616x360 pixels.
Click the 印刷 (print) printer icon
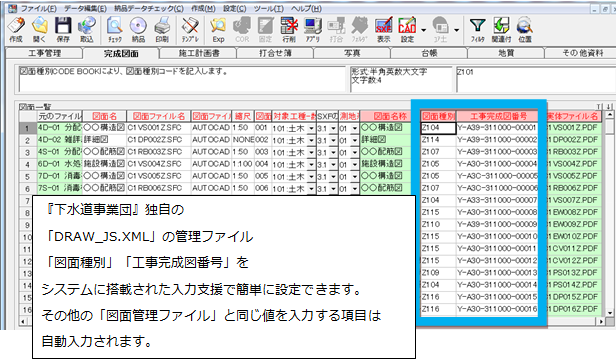click(x=162, y=29)
